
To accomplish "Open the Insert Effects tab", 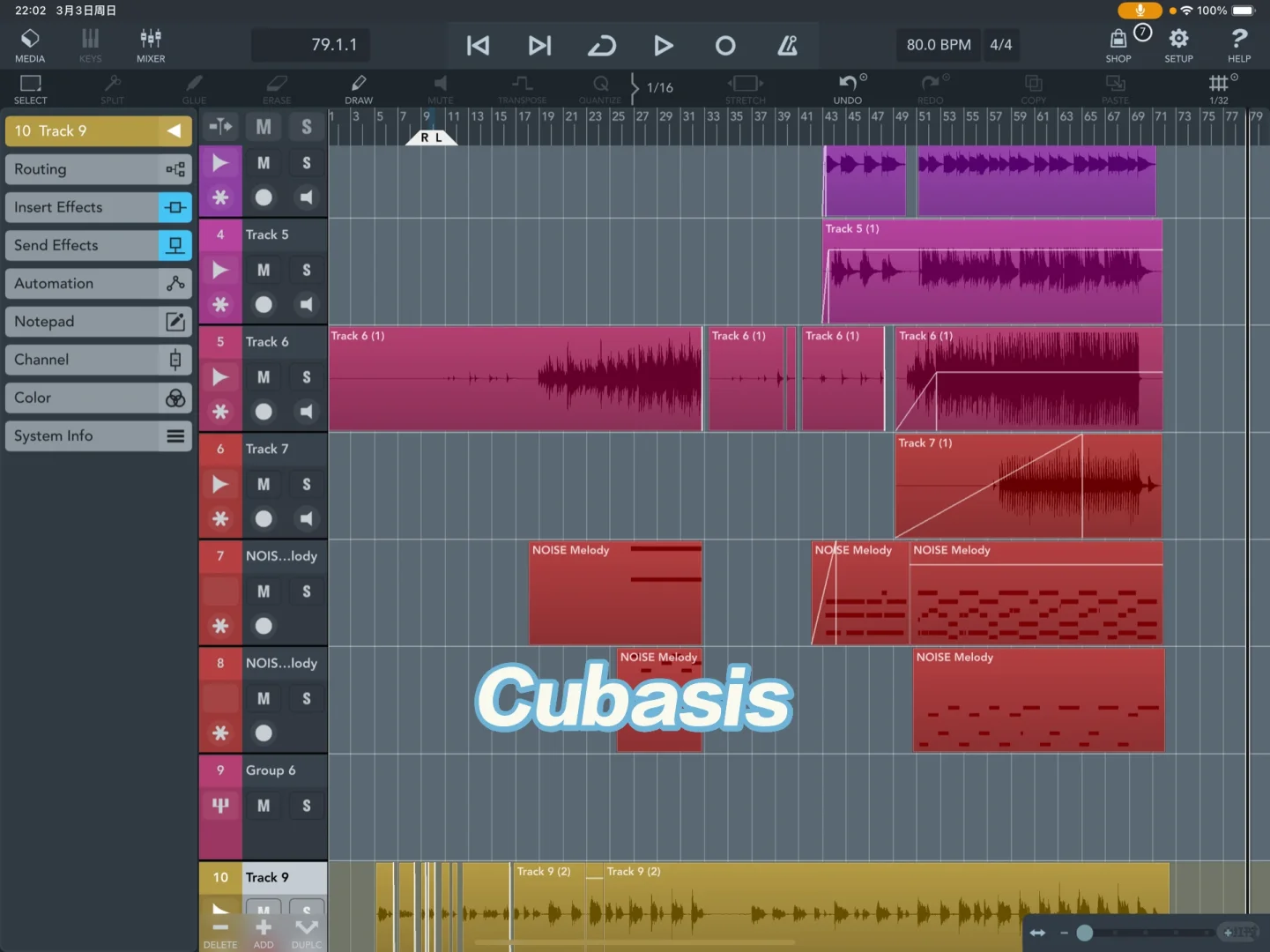I will pyautogui.click(x=98, y=207).
